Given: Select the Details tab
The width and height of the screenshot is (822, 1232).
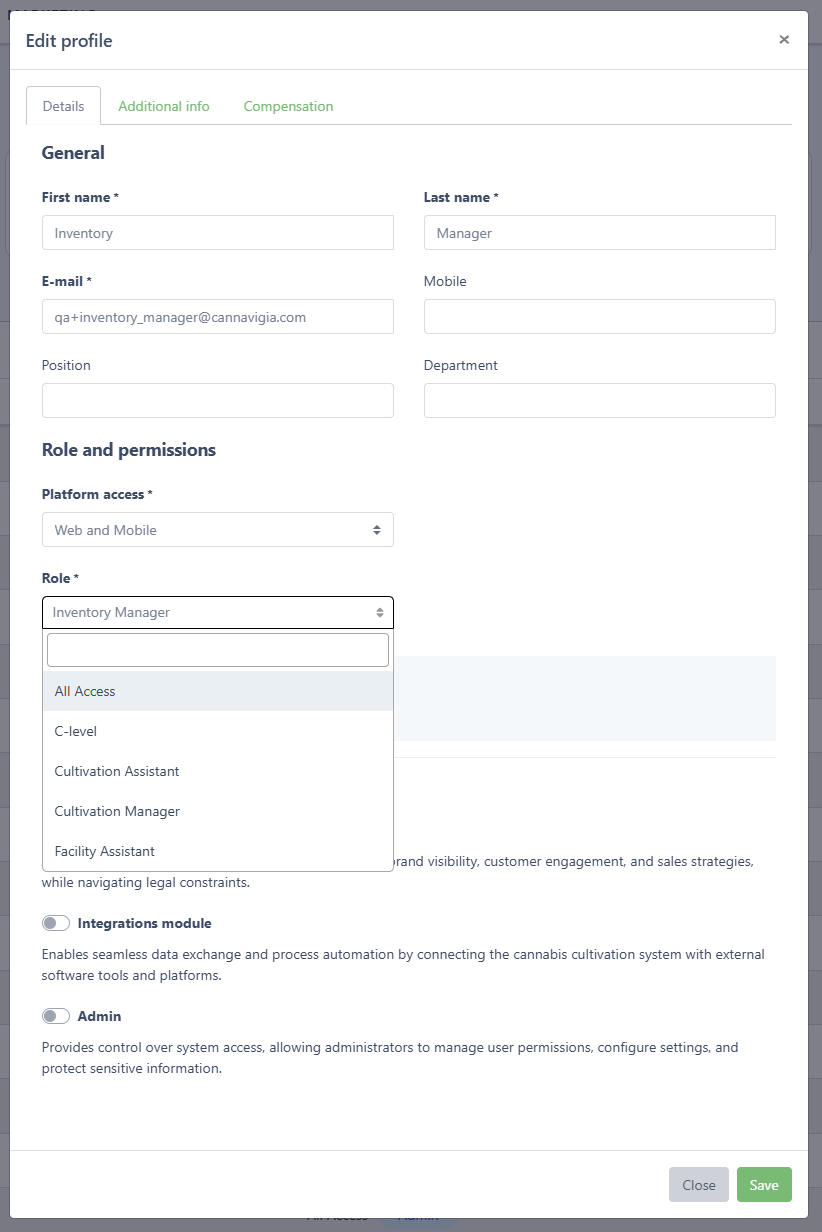Looking at the screenshot, I should 63,106.
